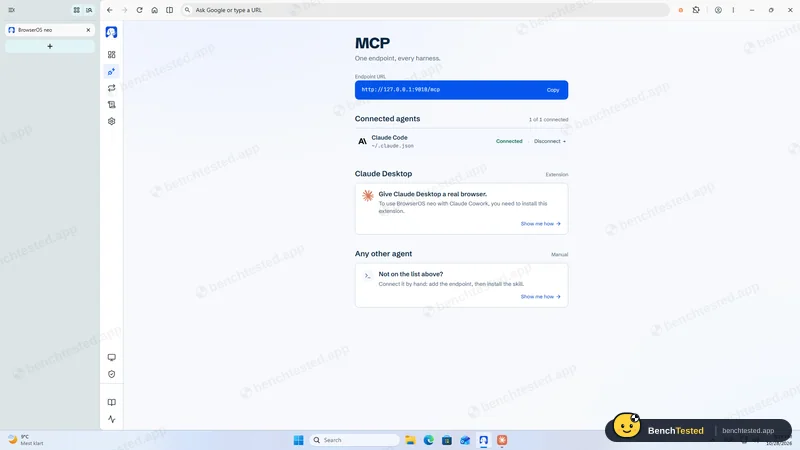
Task: Close the BrowserOS neo tab
Action: point(88,30)
